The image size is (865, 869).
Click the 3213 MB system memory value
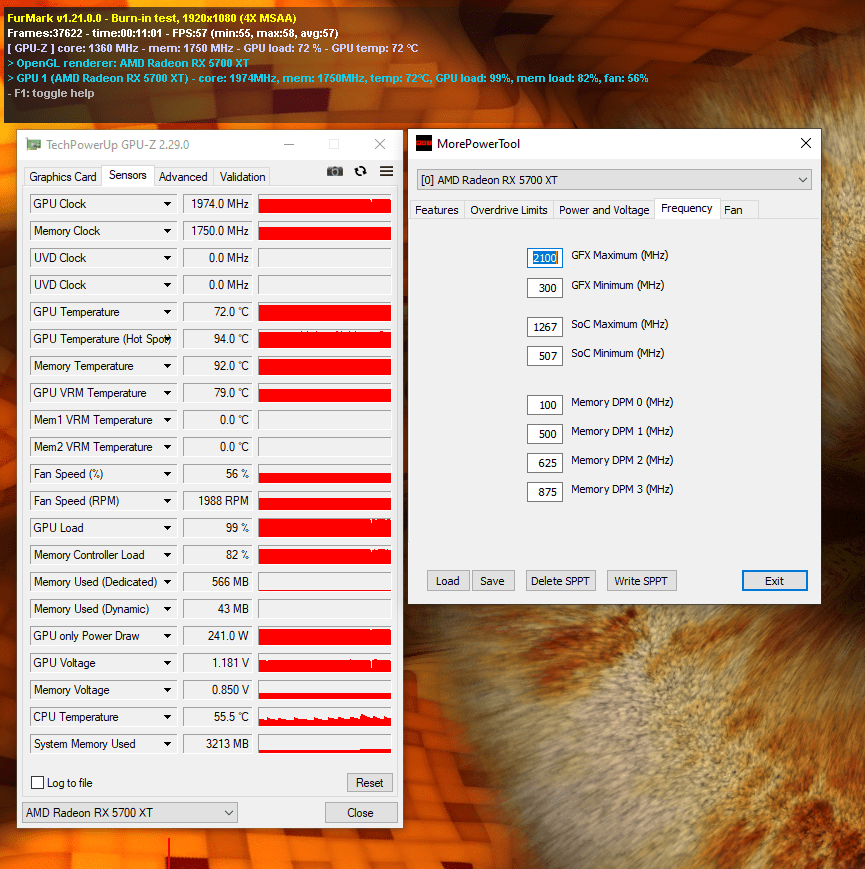pos(218,744)
